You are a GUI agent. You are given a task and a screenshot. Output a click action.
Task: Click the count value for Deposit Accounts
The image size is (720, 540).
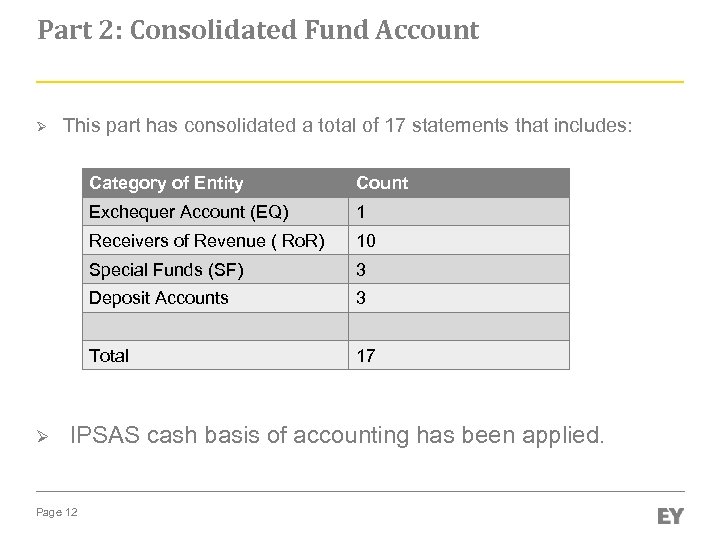pyautogui.click(x=458, y=298)
